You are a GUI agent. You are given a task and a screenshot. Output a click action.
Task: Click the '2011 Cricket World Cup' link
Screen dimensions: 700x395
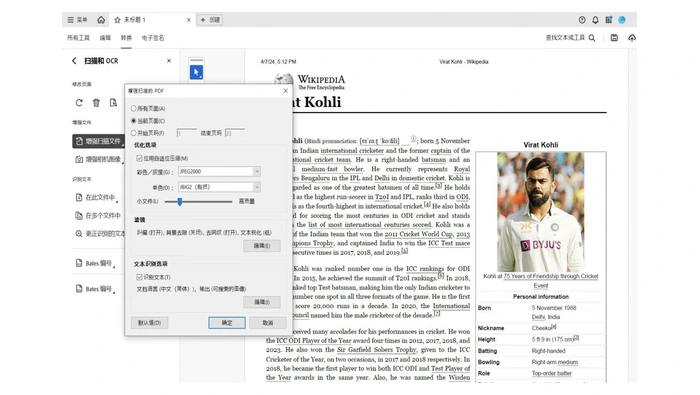[418, 234]
